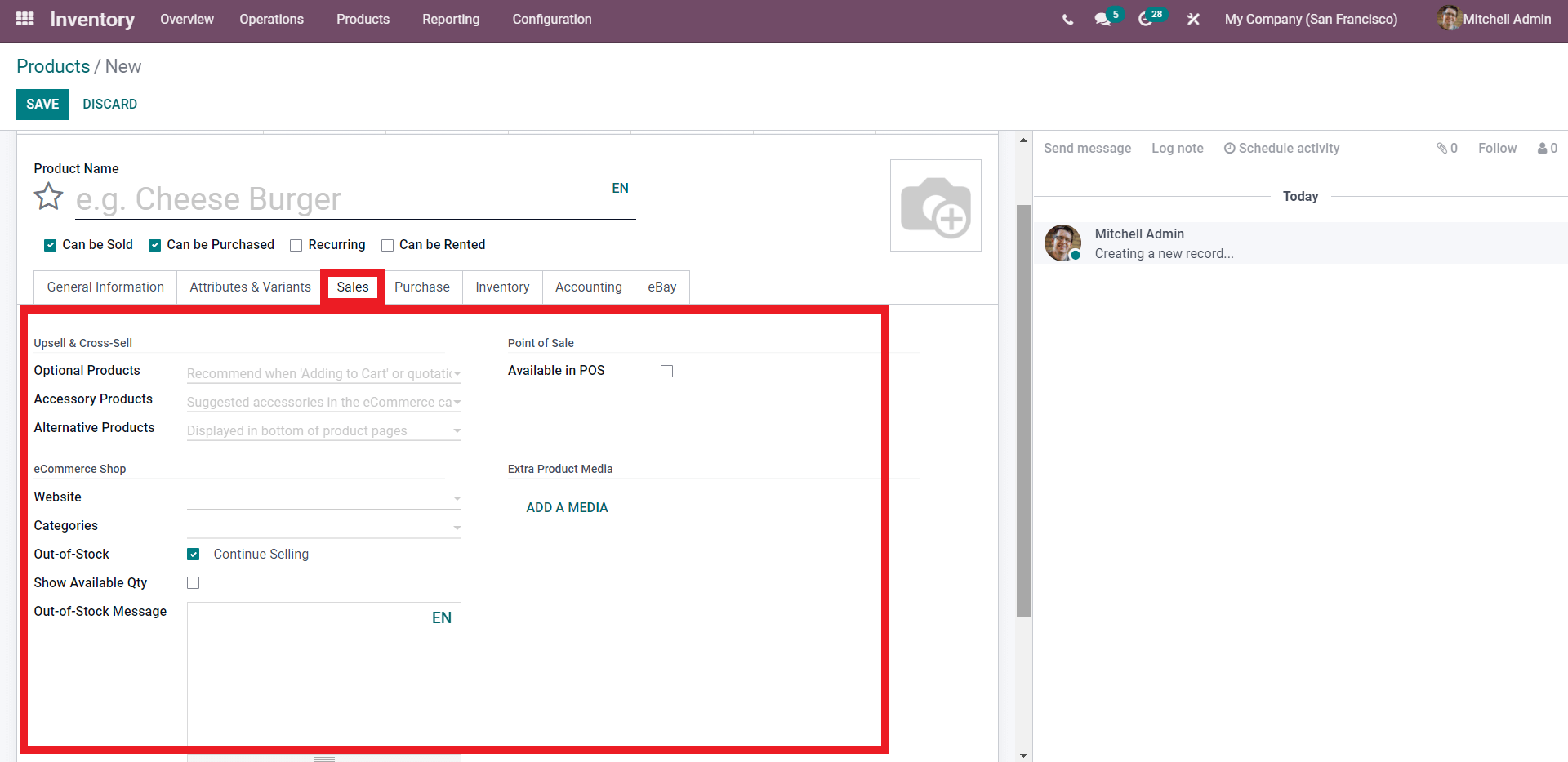Enable the Recurring checkbox
Image resolution: width=1568 pixels, height=762 pixels.
[x=296, y=245]
